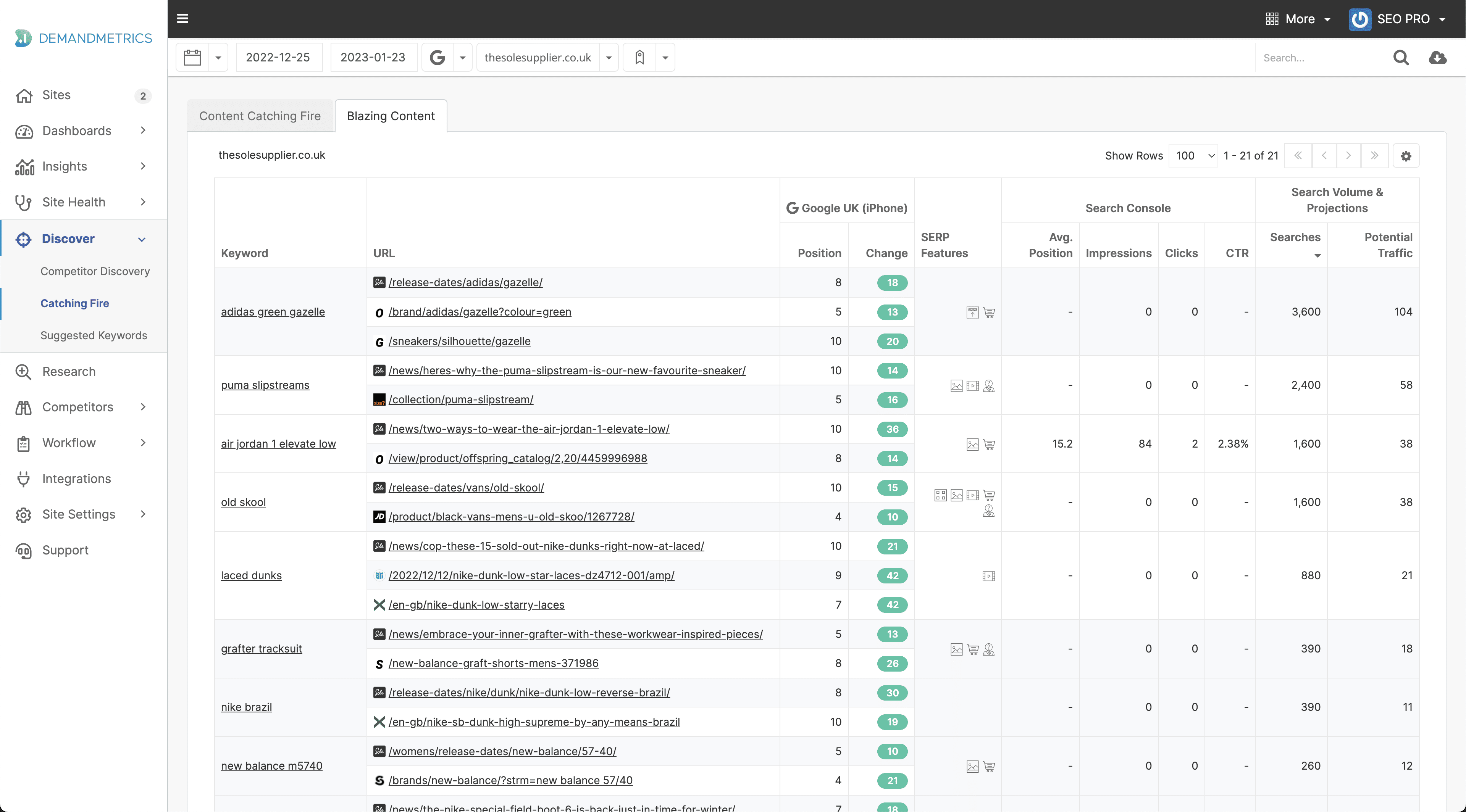
Task: Click image SERP icon for air jordan 1 elevate low
Action: coord(973,444)
